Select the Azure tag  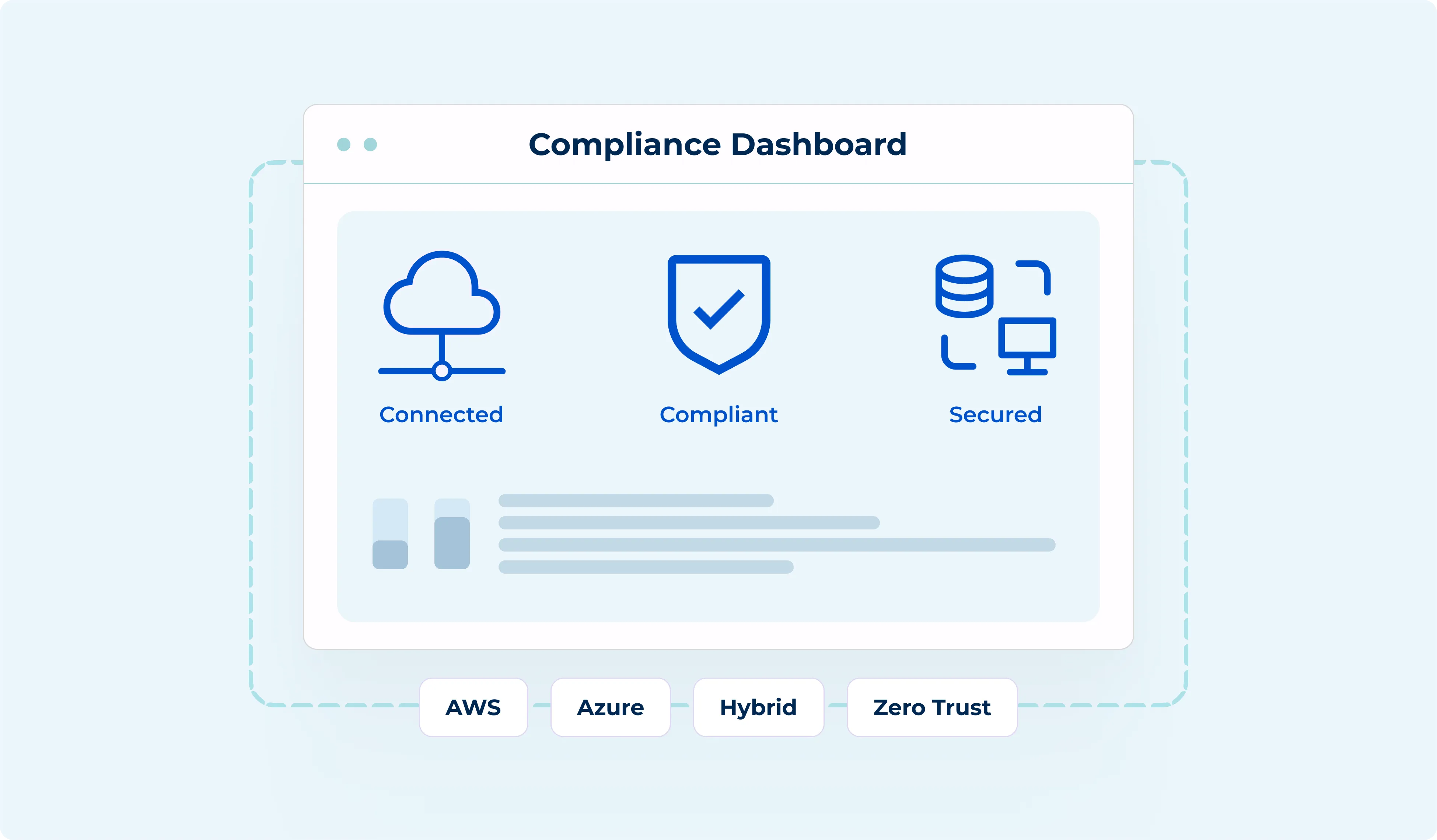point(610,707)
